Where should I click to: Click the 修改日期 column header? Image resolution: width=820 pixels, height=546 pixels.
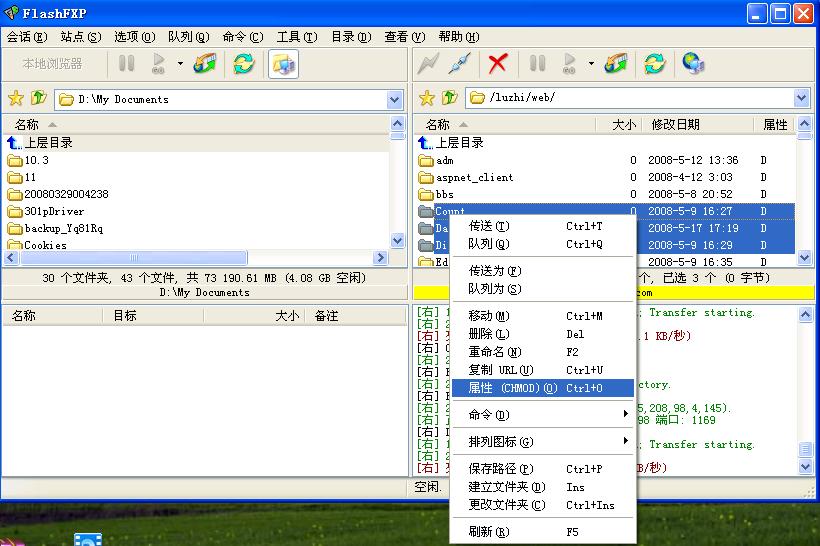676,125
